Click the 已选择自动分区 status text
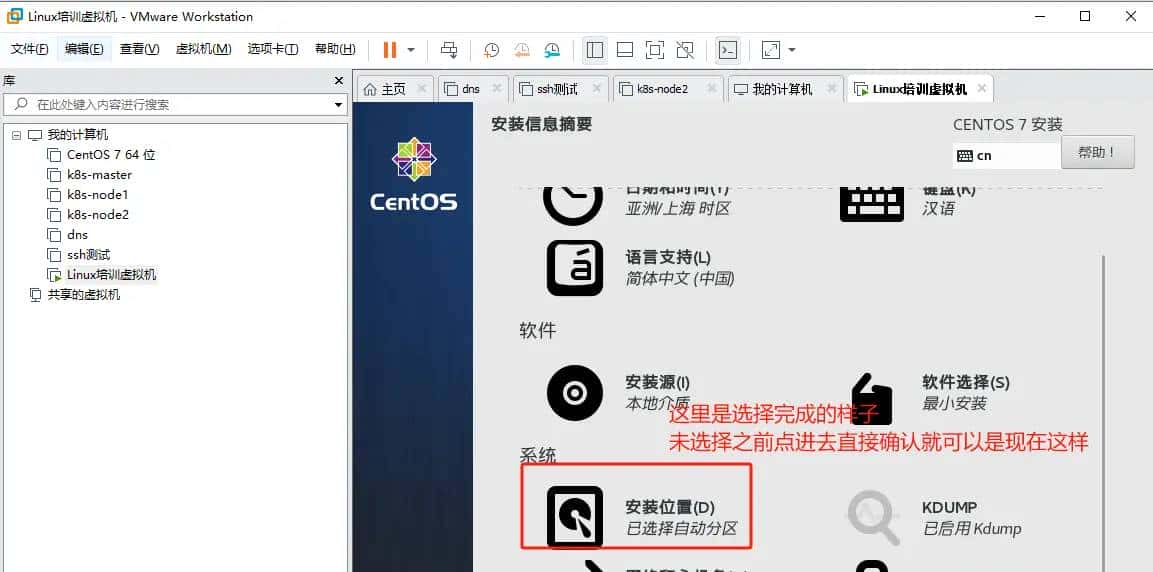1153x572 pixels. [x=681, y=529]
